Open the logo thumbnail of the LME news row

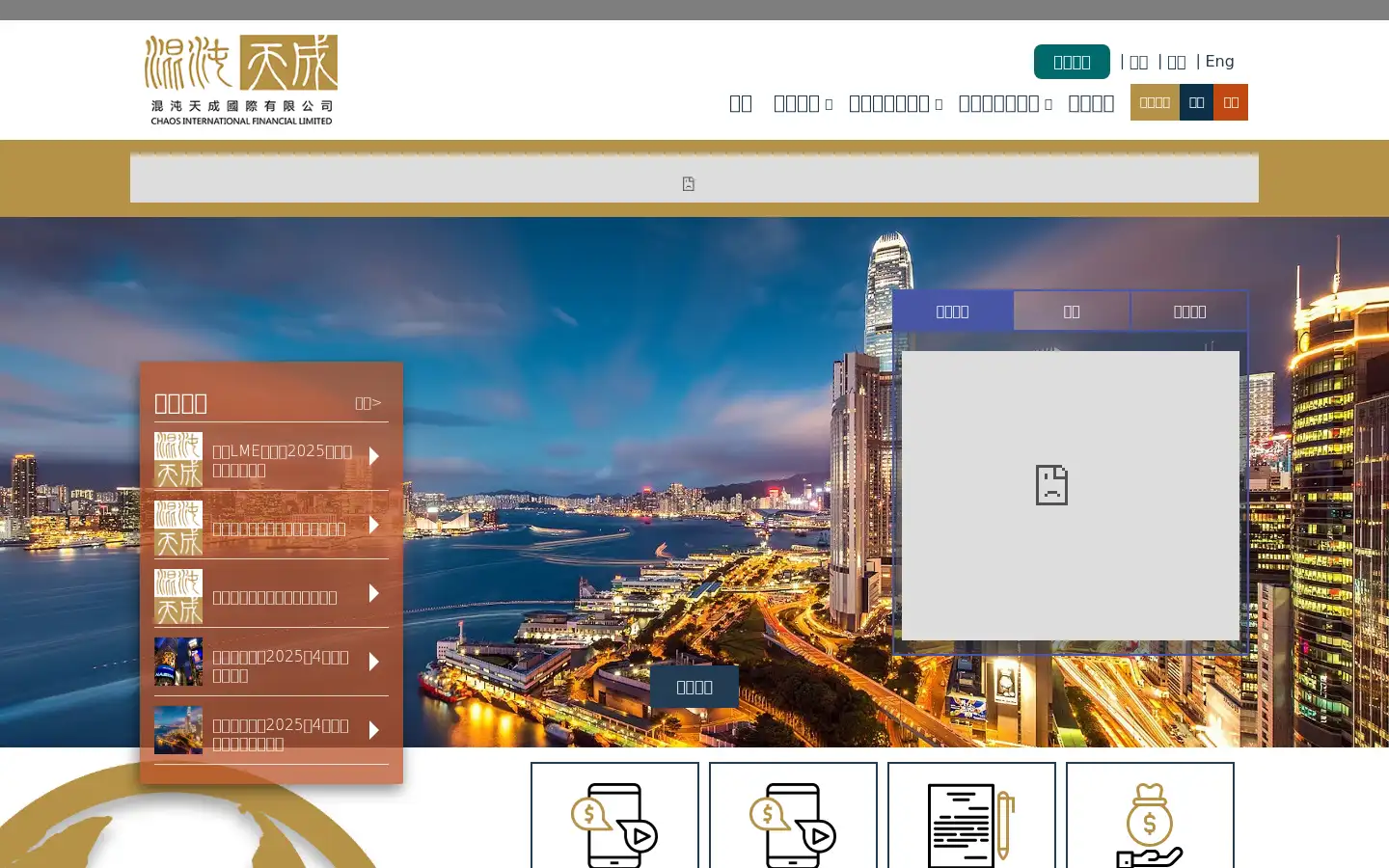[x=178, y=460]
